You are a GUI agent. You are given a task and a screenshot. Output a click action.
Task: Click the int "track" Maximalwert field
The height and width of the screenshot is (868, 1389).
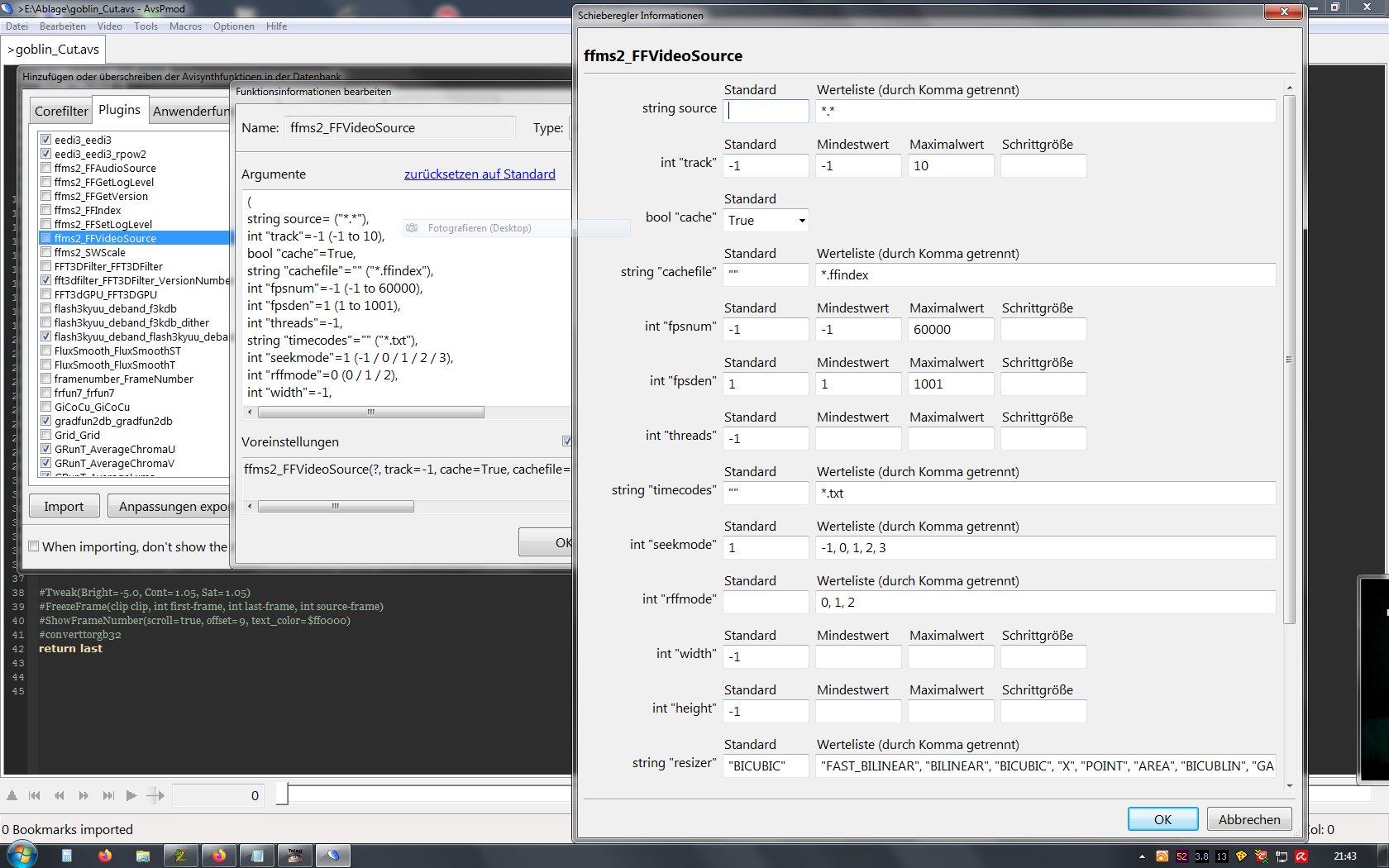tap(951, 166)
